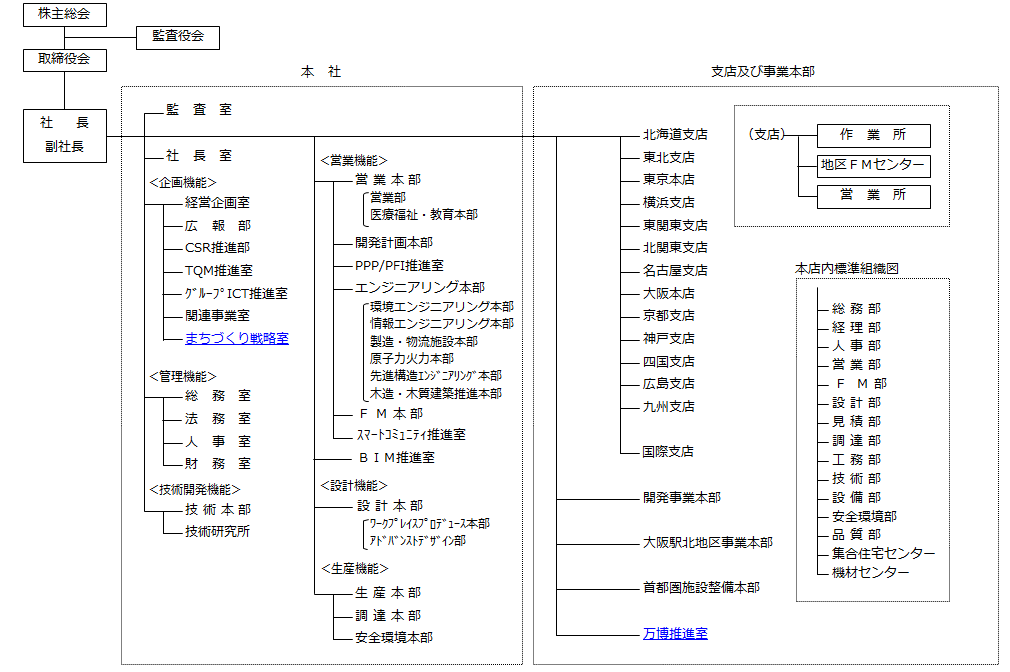Screen dimensions: 1010x672
Task: Open the 万博推進室 link
Action: pyautogui.click(x=675, y=633)
